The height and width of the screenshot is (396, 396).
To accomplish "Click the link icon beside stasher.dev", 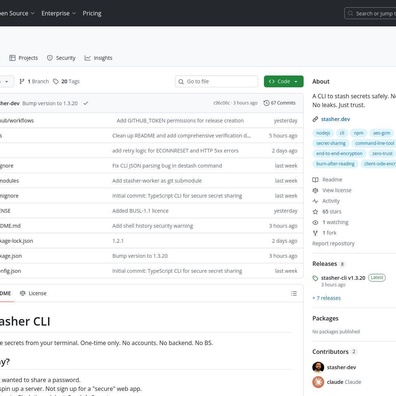I will [x=315, y=119].
